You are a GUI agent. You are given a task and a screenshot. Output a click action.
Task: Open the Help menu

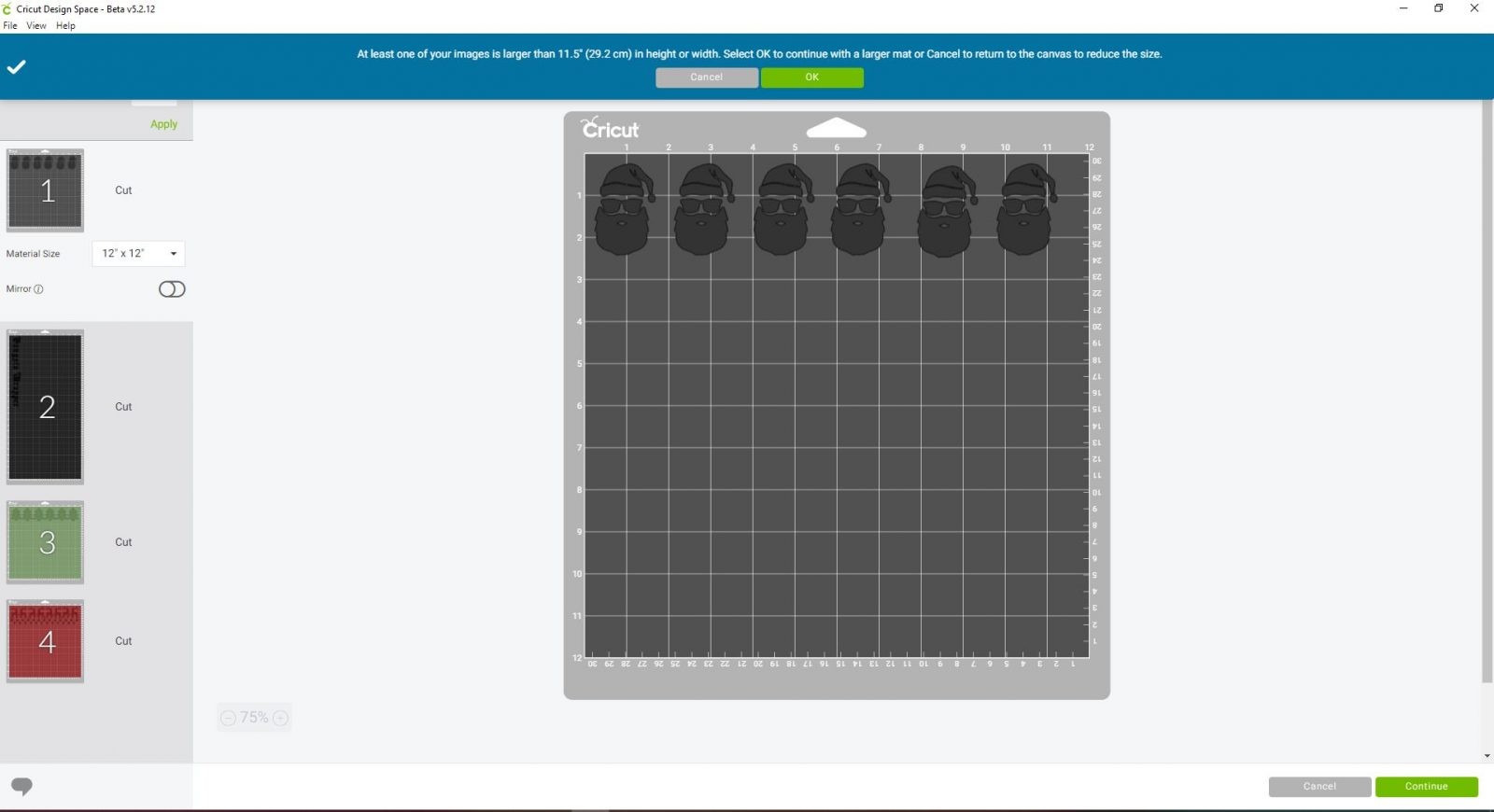65,25
